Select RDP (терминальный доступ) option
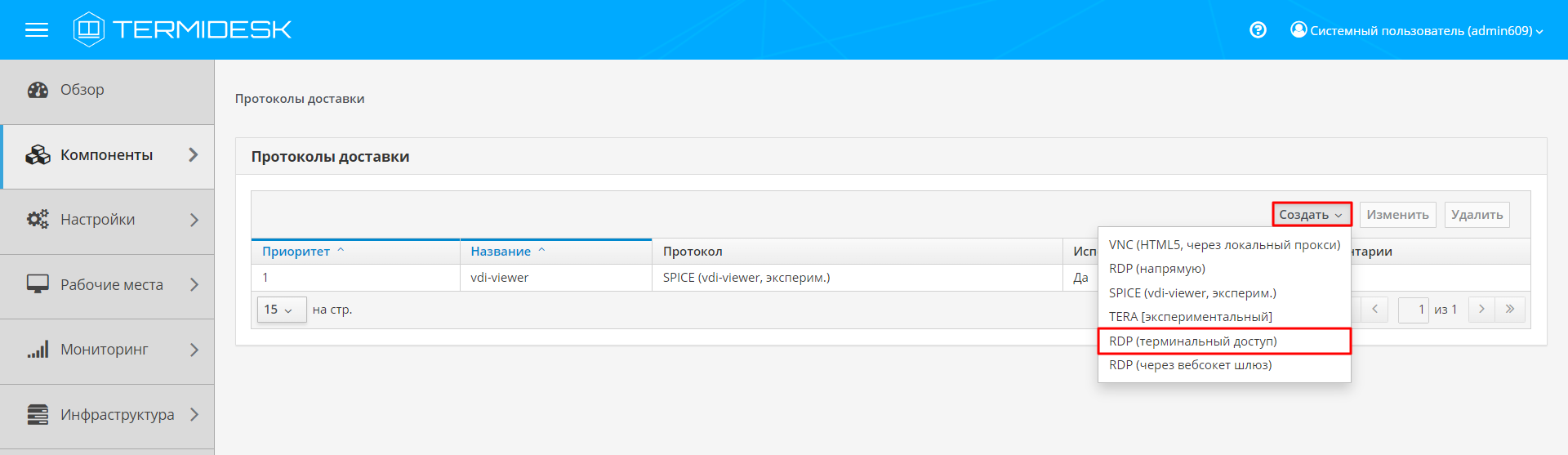 (x=1224, y=341)
